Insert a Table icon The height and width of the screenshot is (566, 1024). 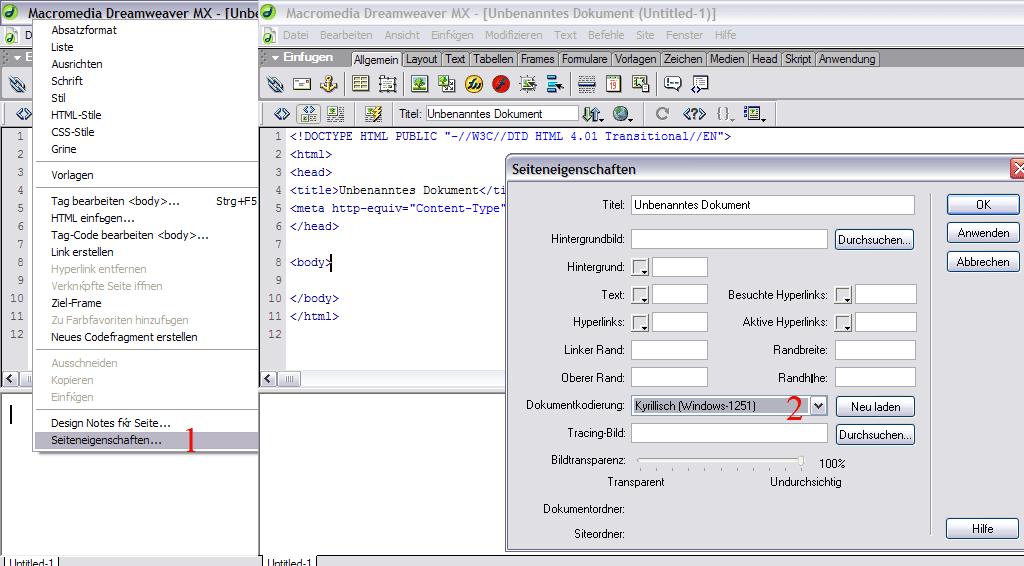tap(360, 84)
